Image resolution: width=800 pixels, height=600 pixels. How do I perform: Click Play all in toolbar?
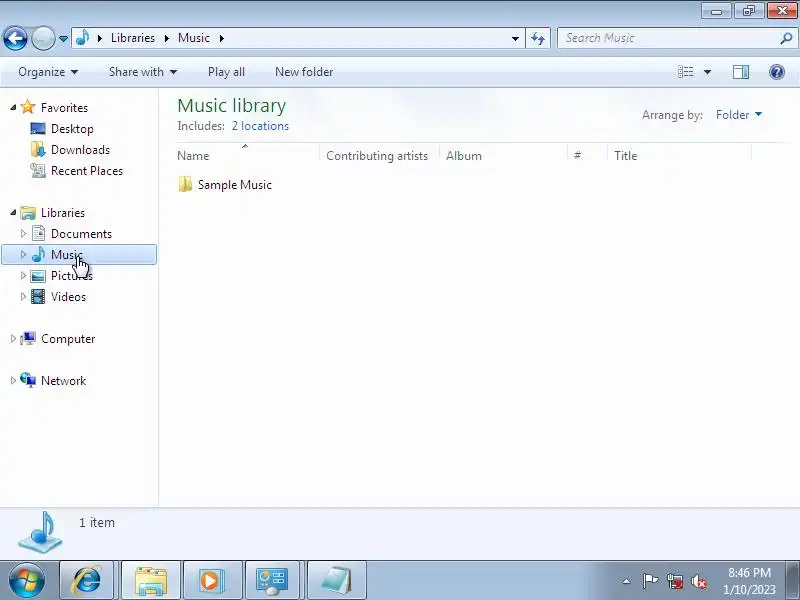(x=226, y=72)
